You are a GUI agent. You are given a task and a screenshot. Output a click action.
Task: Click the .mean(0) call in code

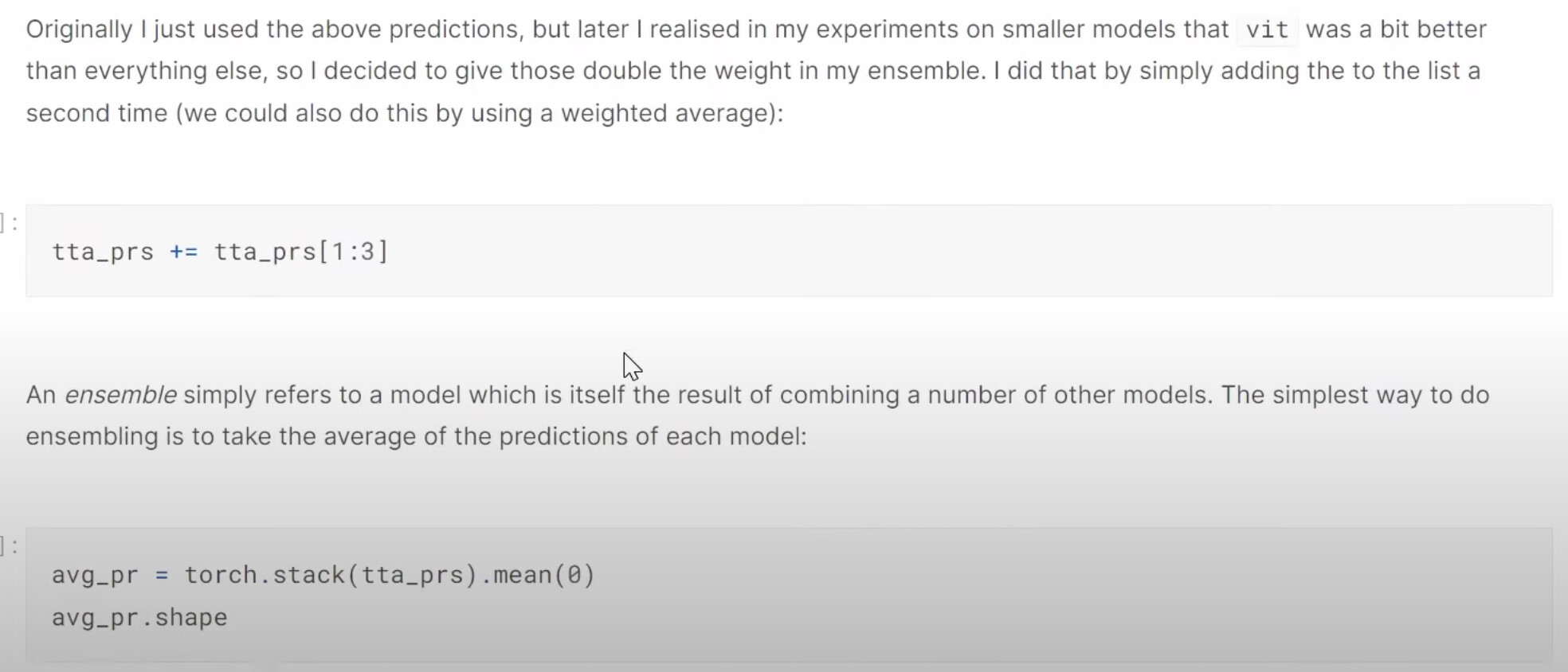pos(543,575)
